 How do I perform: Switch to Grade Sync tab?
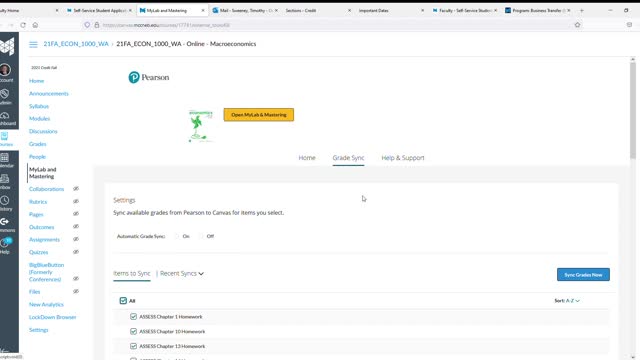pyautogui.click(x=348, y=158)
